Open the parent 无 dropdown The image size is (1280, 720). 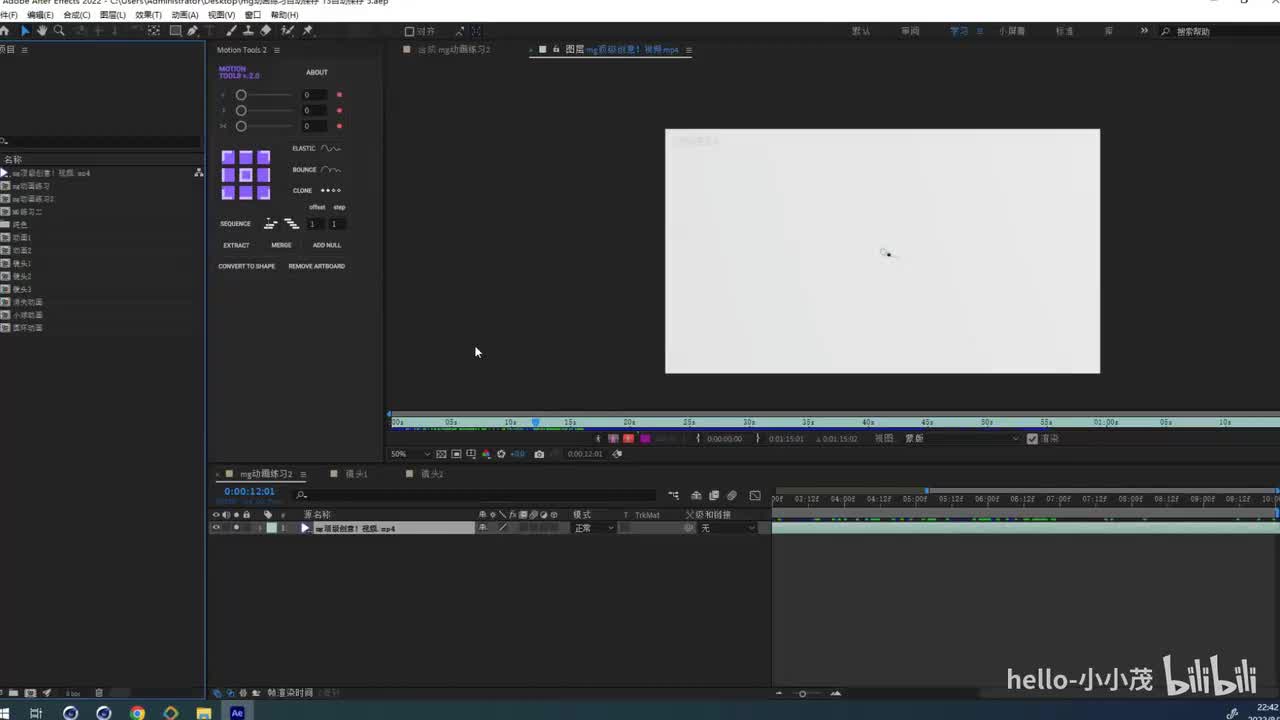tap(727, 528)
